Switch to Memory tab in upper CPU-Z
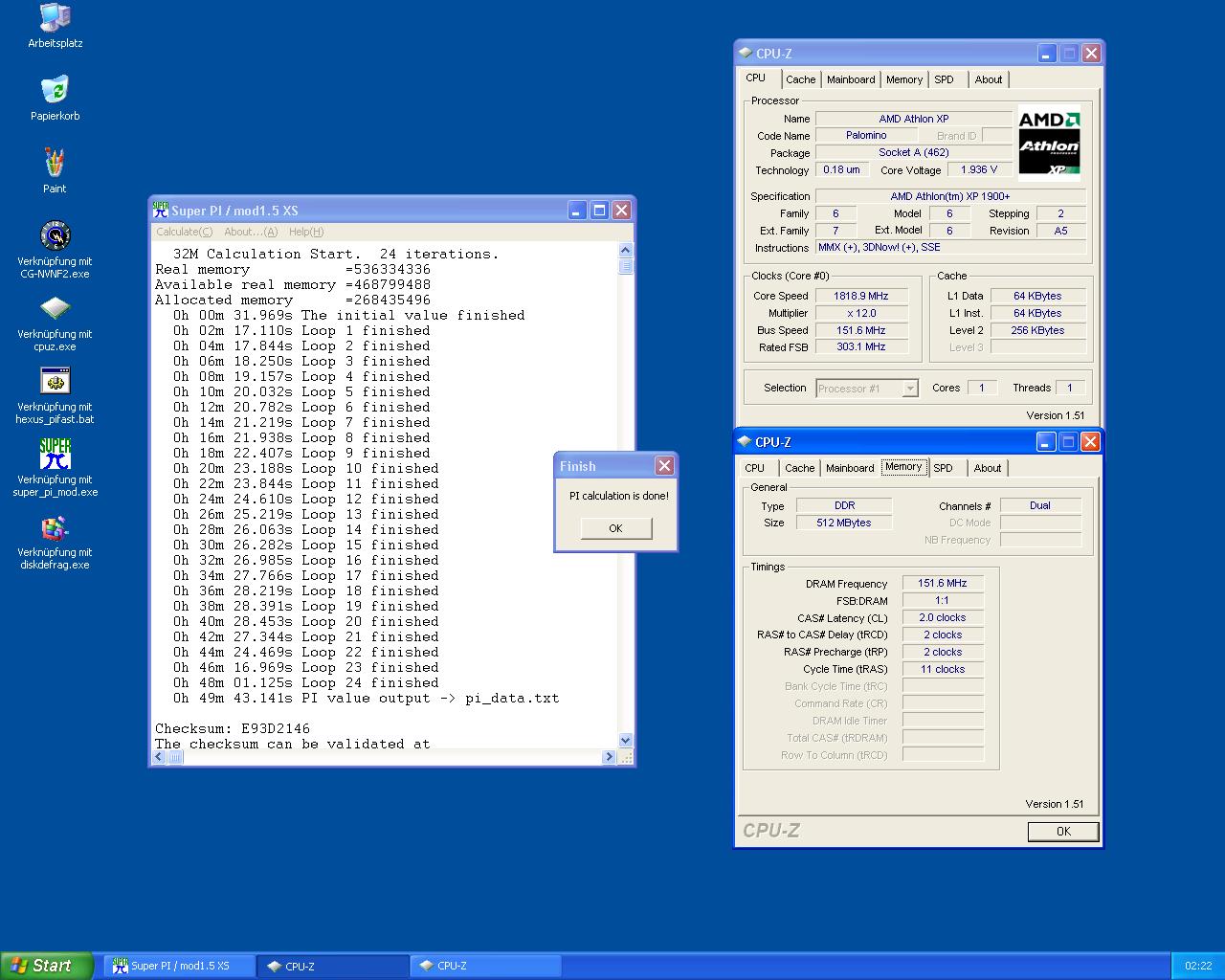1225x980 pixels. click(904, 79)
